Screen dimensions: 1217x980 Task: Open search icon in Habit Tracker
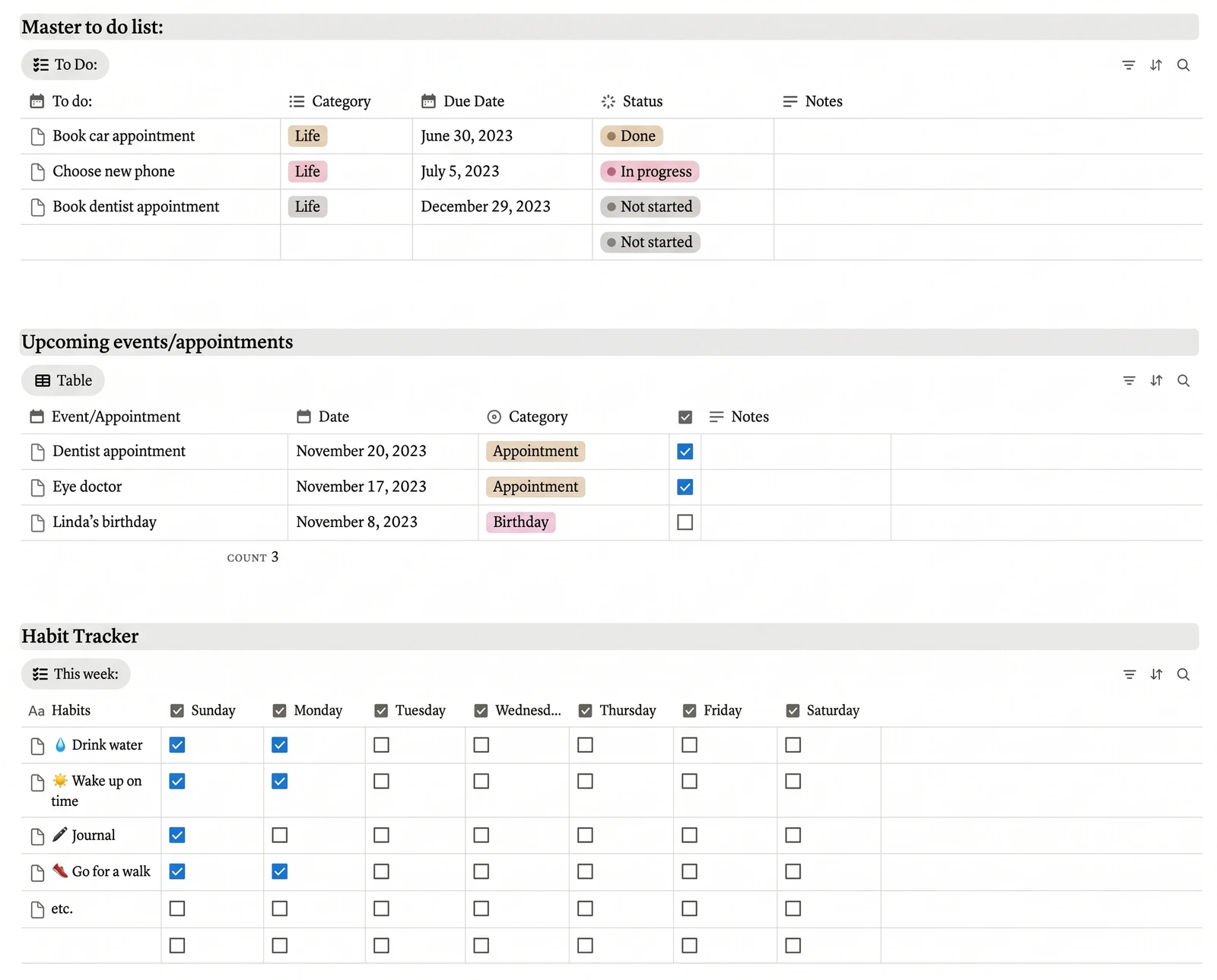tap(1184, 674)
